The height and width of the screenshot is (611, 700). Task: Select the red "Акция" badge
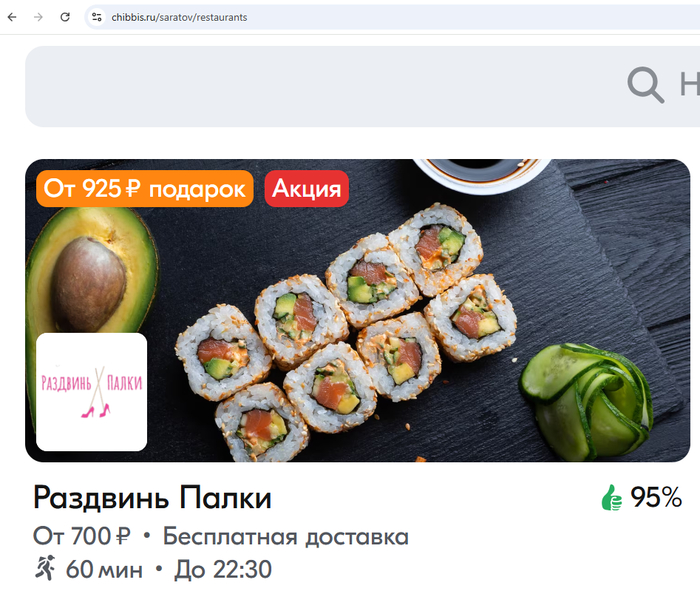tap(307, 188)
